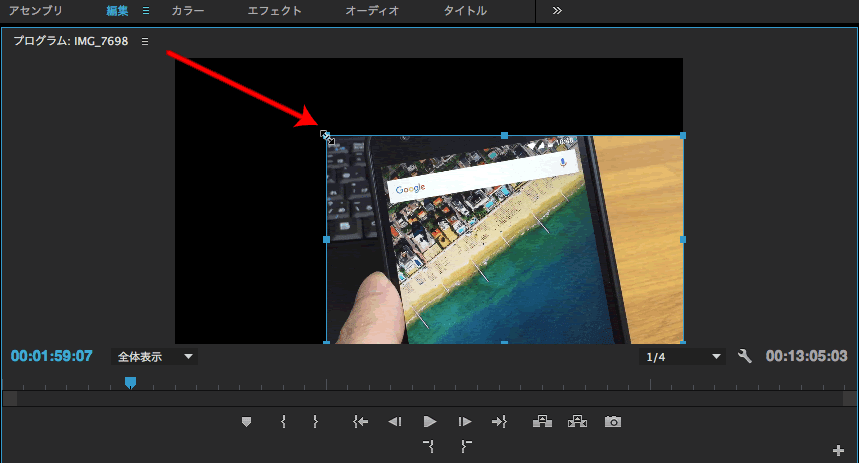
Task: Open the タイトル workspace tab
Action: pos(465,10)
